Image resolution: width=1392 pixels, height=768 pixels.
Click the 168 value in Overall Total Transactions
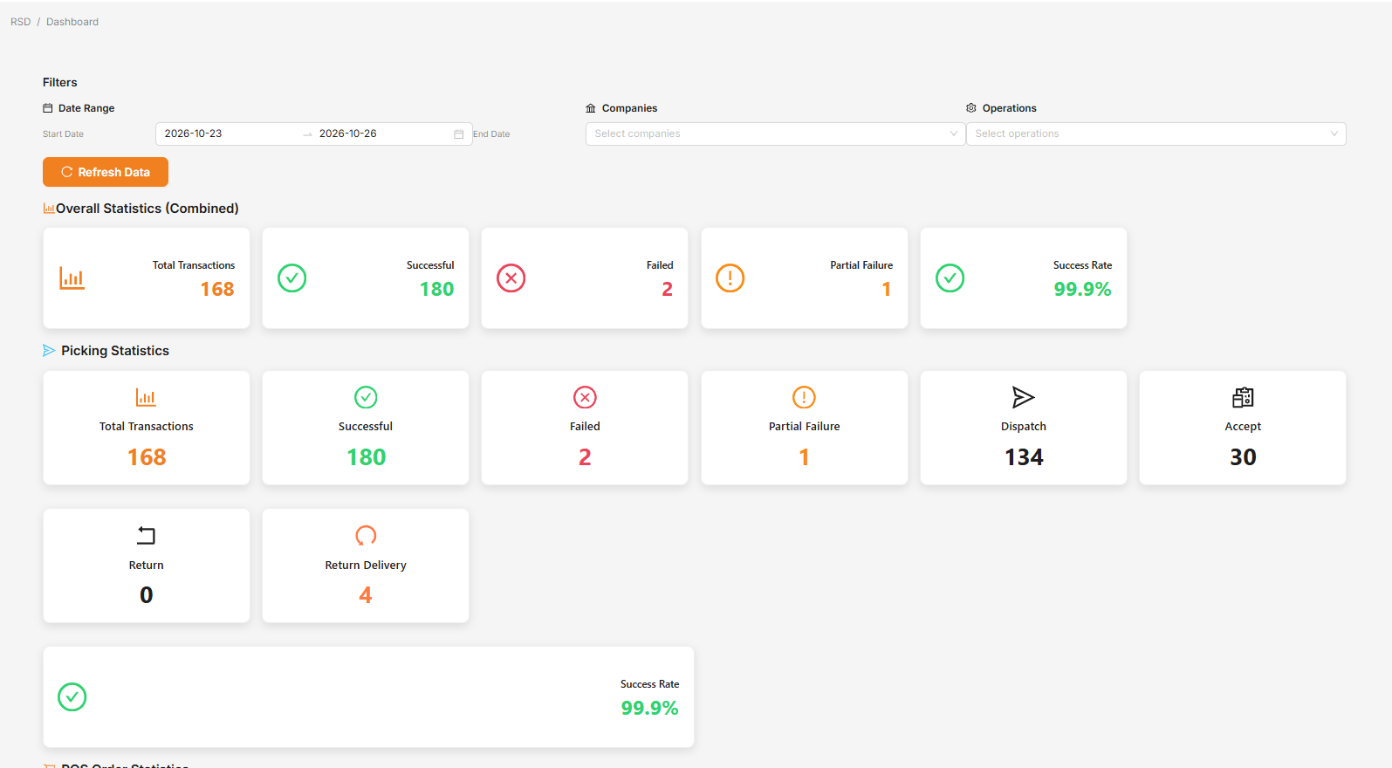tap(217, 289)
